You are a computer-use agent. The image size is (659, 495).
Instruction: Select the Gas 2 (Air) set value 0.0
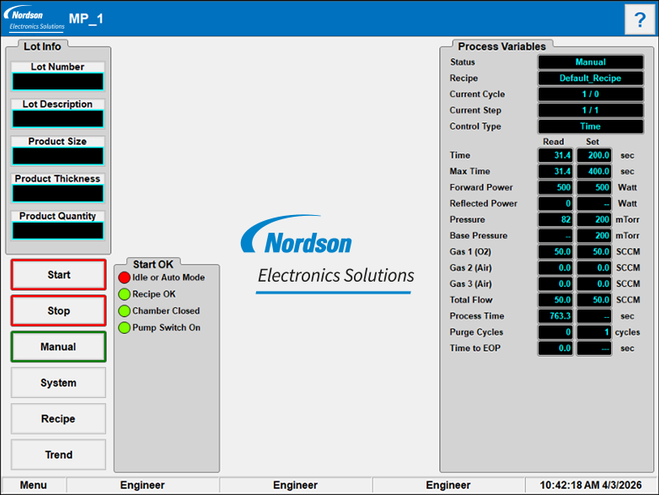pos(594,268)
